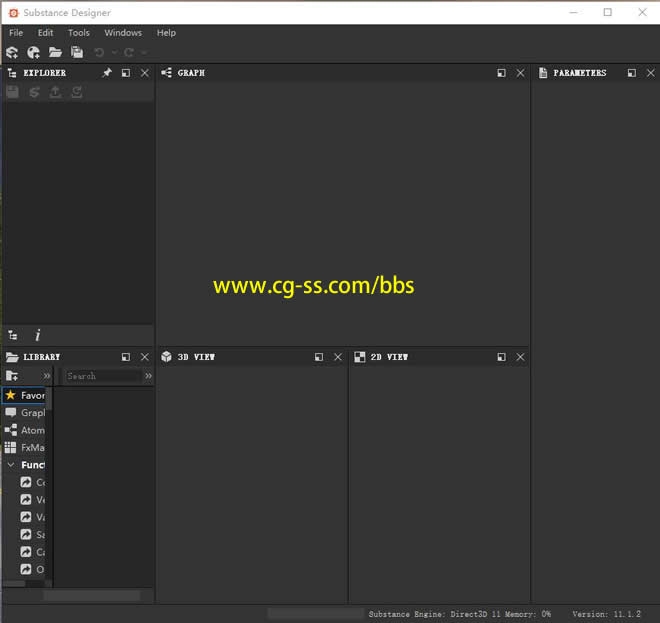The image size is (660, 623).
Task: Undock the Graph panel
Action: 502,73
